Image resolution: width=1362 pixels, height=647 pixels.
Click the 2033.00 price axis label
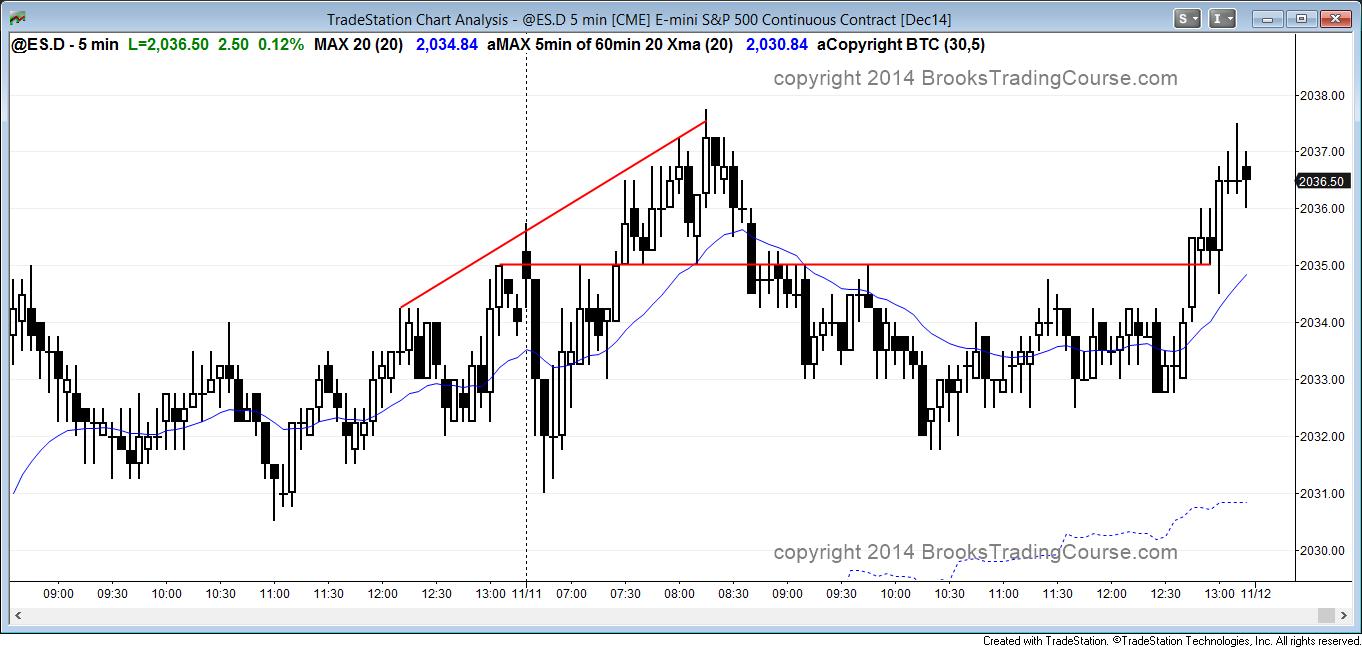[1321, 380]
